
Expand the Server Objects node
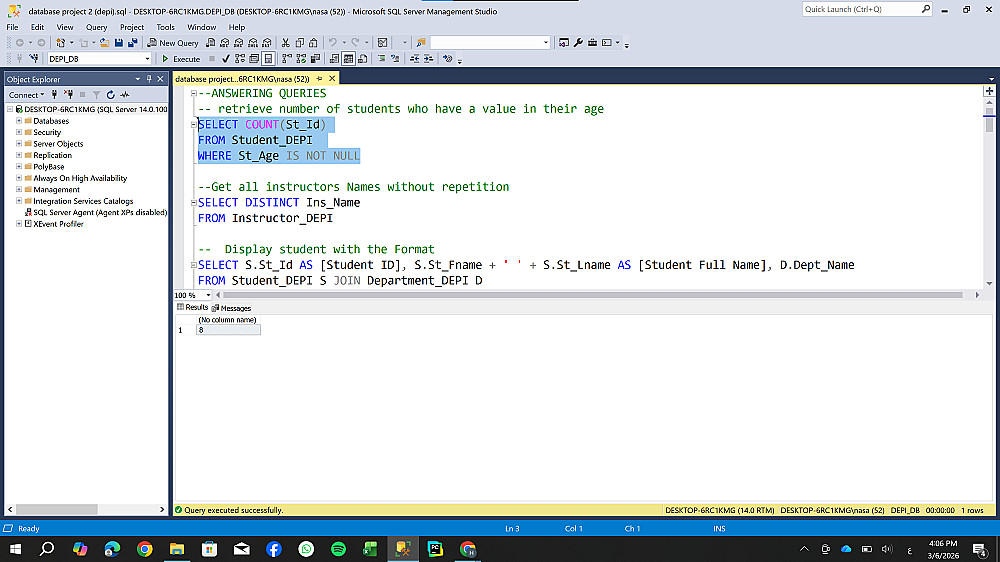[x=18, y=144]
